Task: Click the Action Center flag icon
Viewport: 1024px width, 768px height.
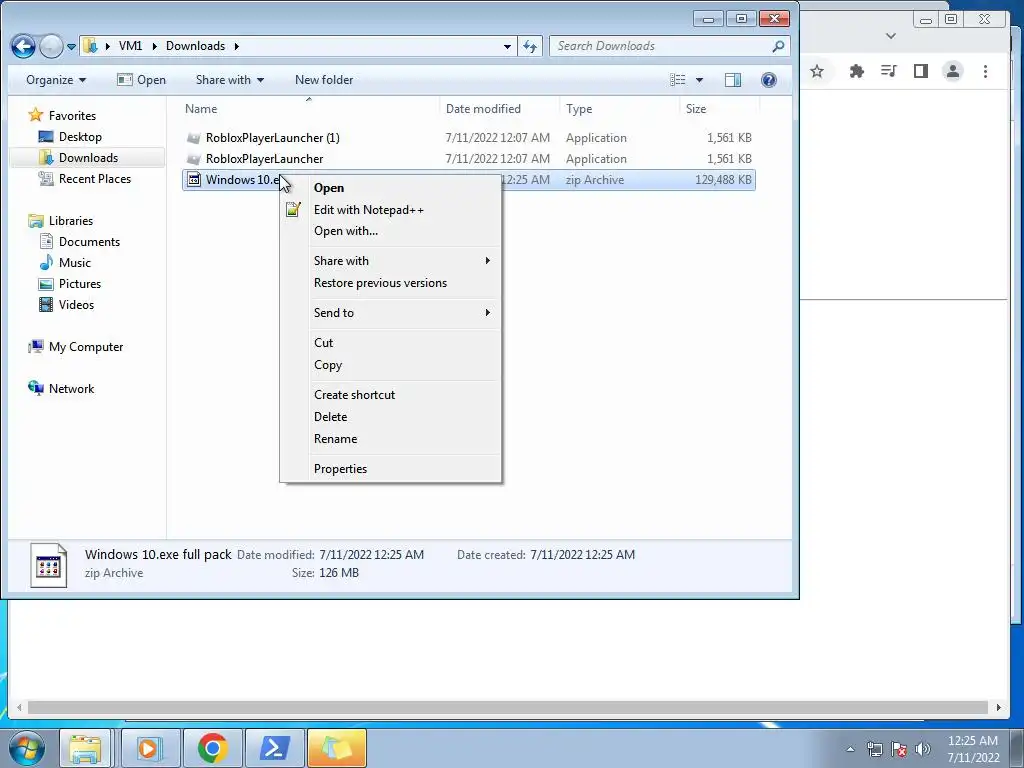Action: coord(899,749)
